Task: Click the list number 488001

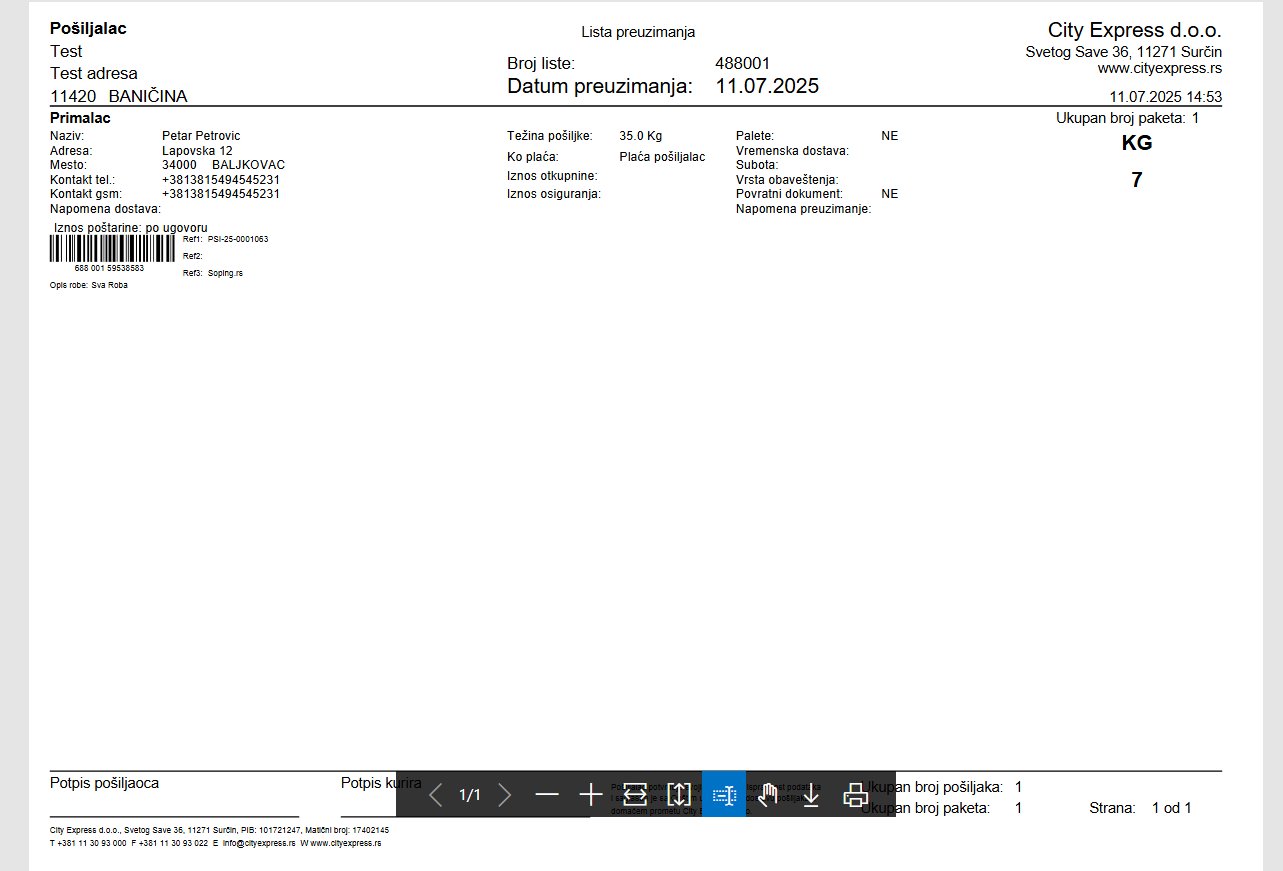Action: pos(742,63)
